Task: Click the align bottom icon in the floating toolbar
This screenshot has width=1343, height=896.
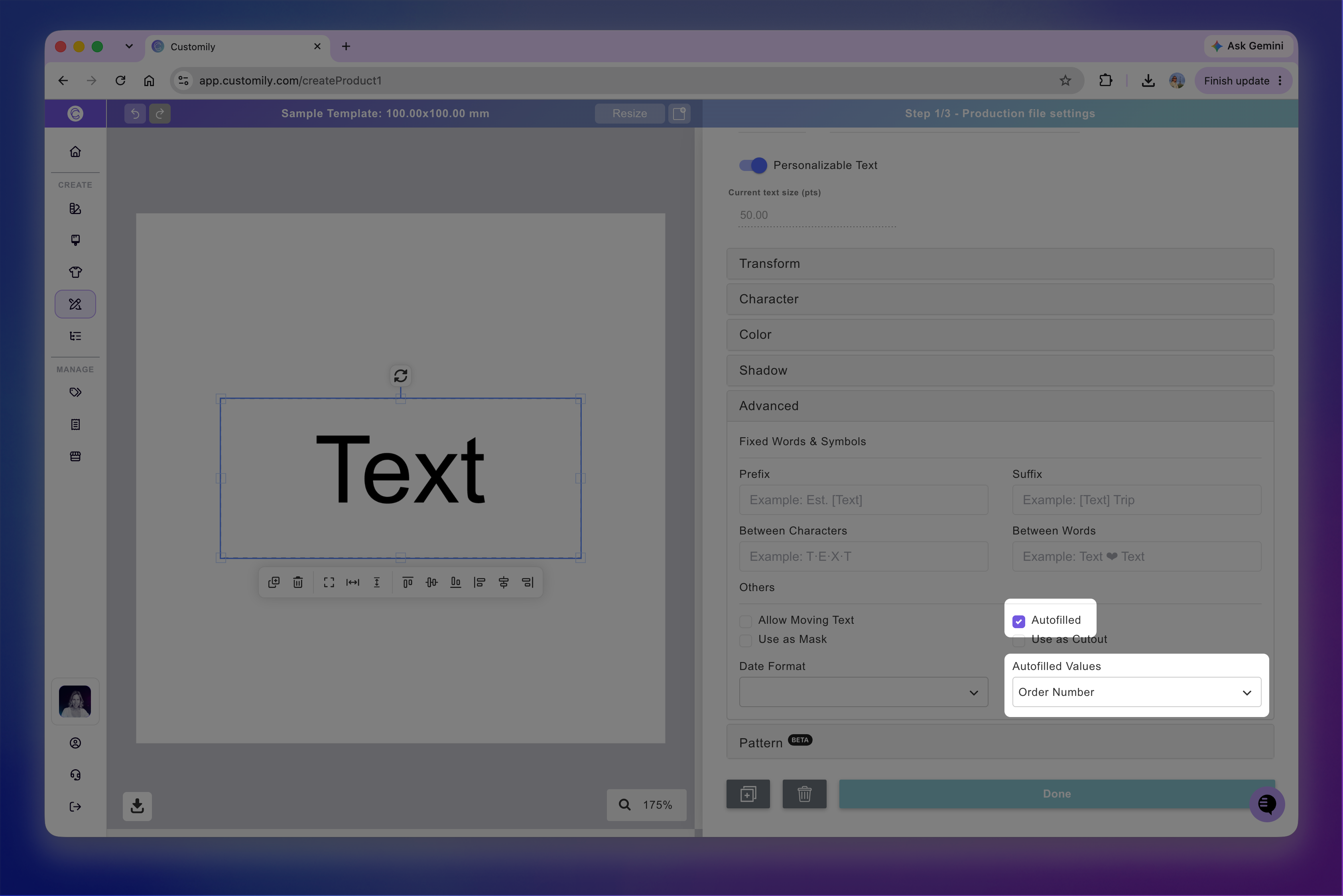Action: click(456, 582)
